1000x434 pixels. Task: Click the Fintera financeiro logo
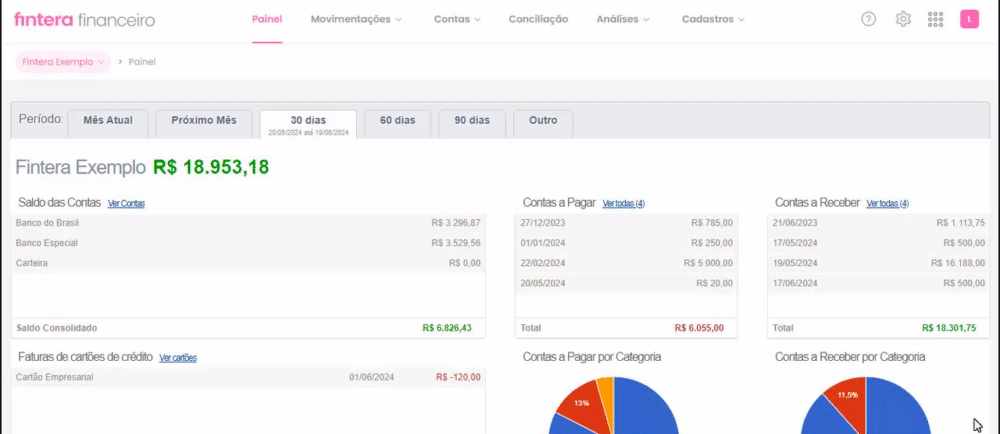pos(84,20)
